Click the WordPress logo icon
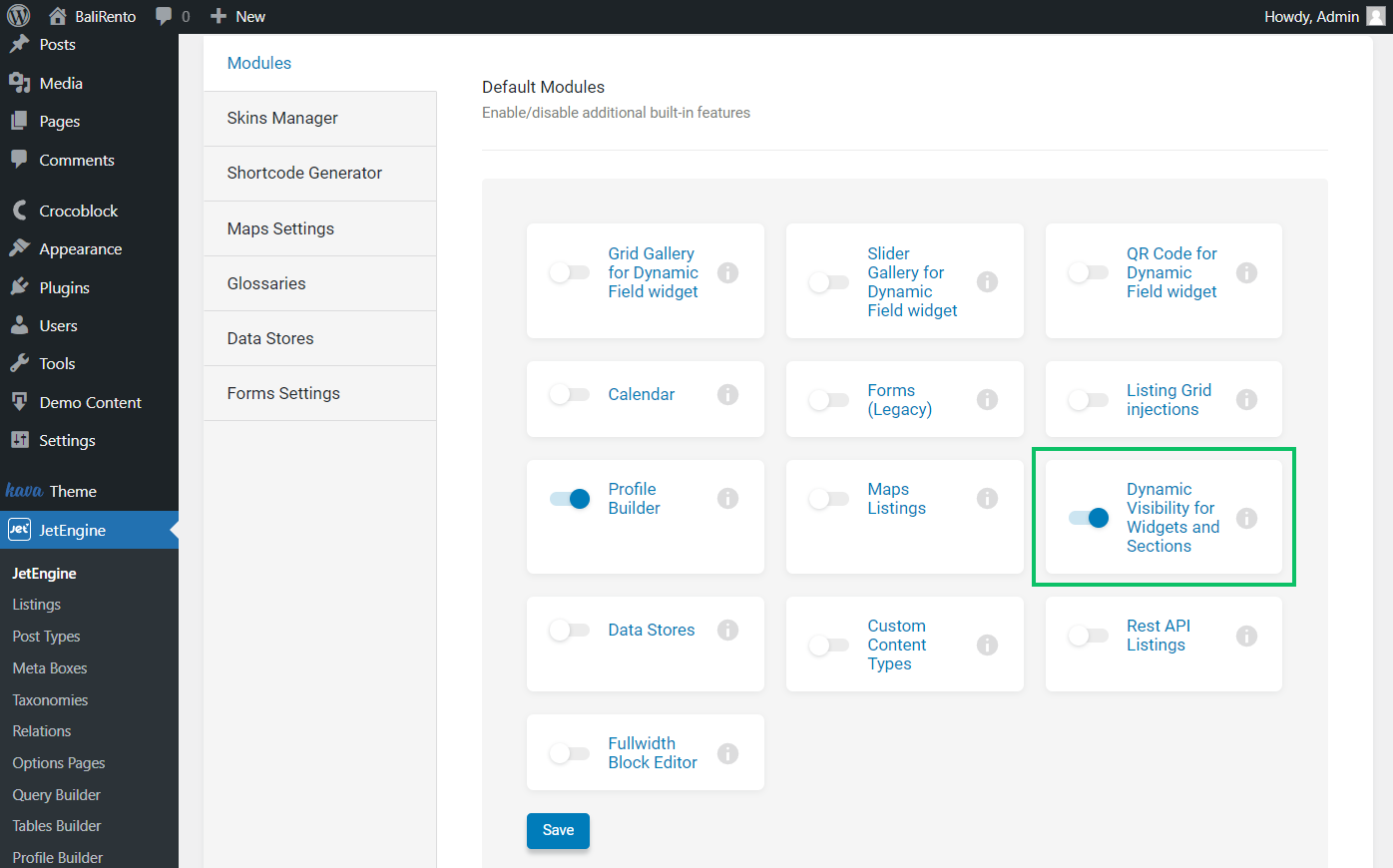The width and height of the screenshot is (1393, 868). (x=19, y=16)
